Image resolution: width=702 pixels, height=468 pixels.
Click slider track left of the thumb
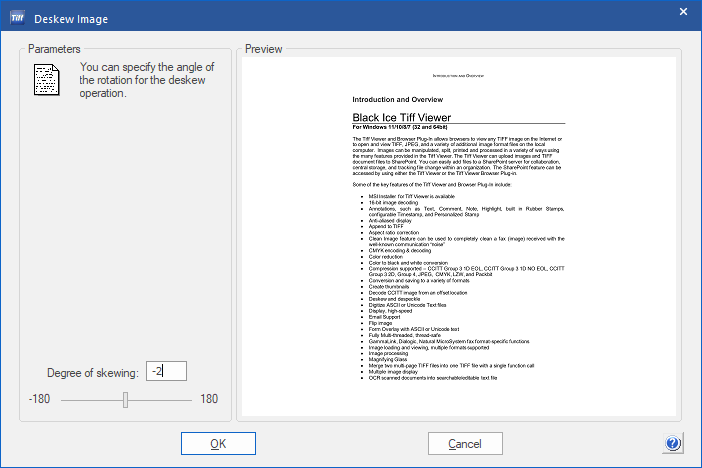[90, 400]
